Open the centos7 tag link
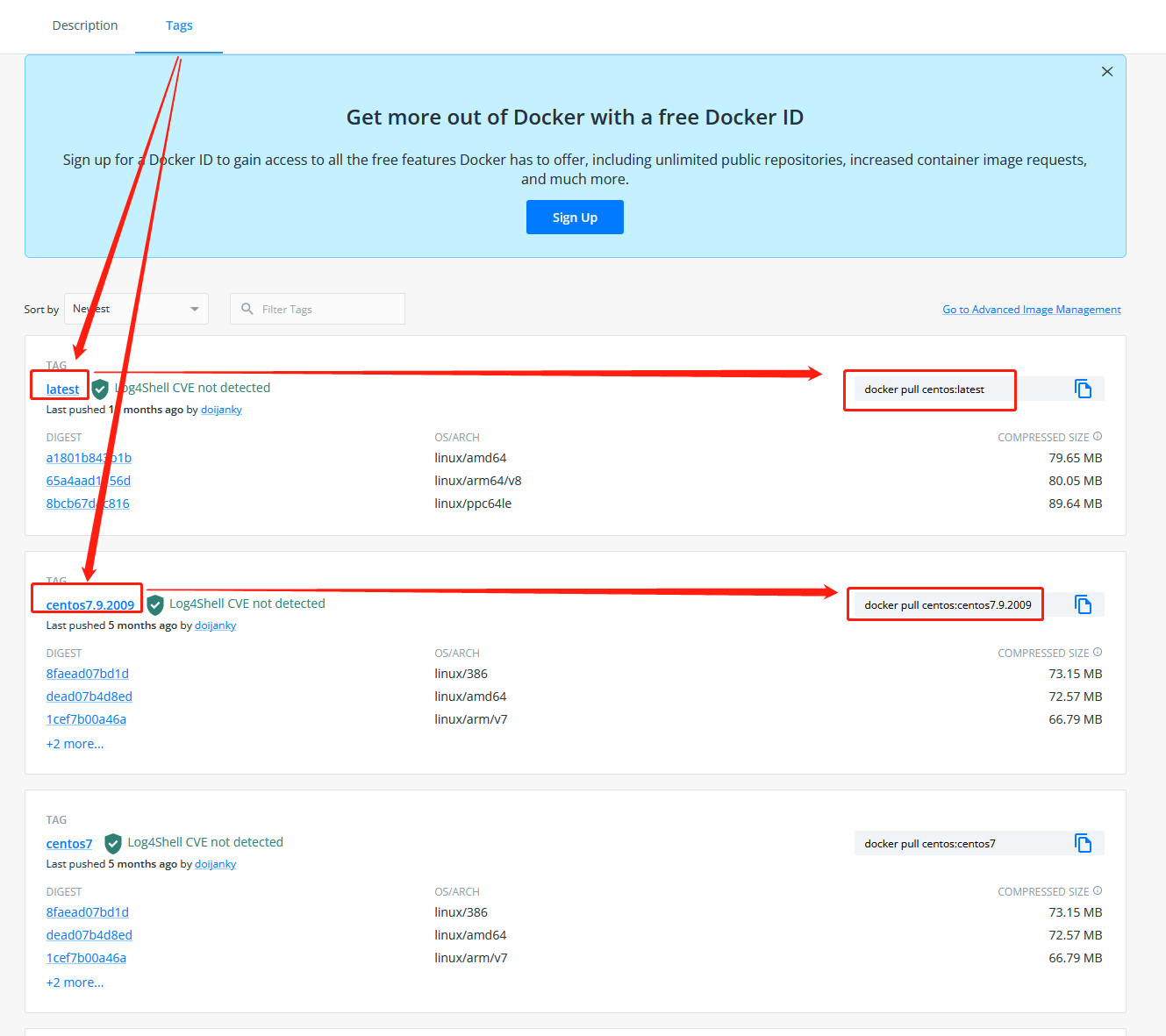The image size is (1166, 1036). tap(69, 844)
